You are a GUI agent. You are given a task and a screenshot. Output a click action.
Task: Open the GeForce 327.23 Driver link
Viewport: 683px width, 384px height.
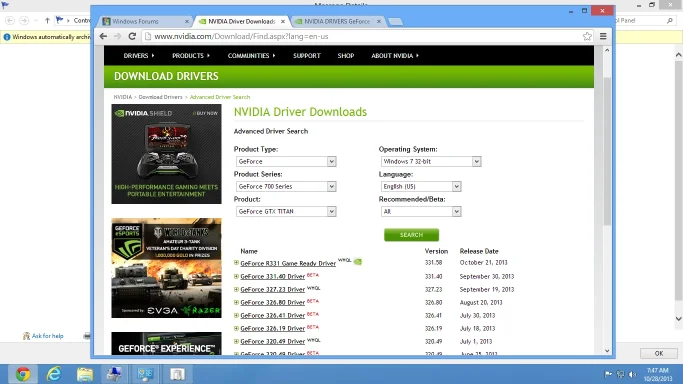[272, 290]
